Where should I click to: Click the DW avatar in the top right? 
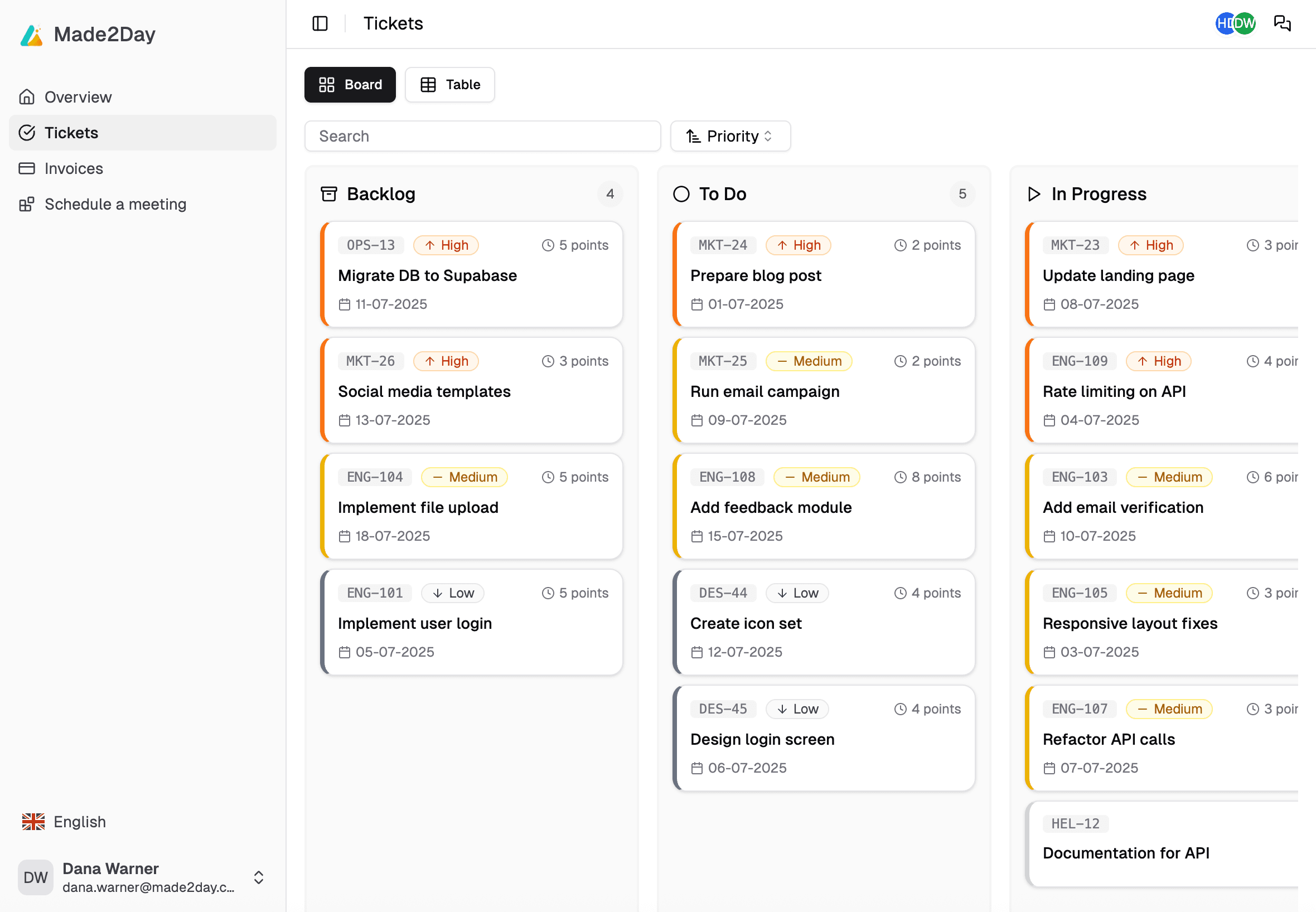[1245, 23]
